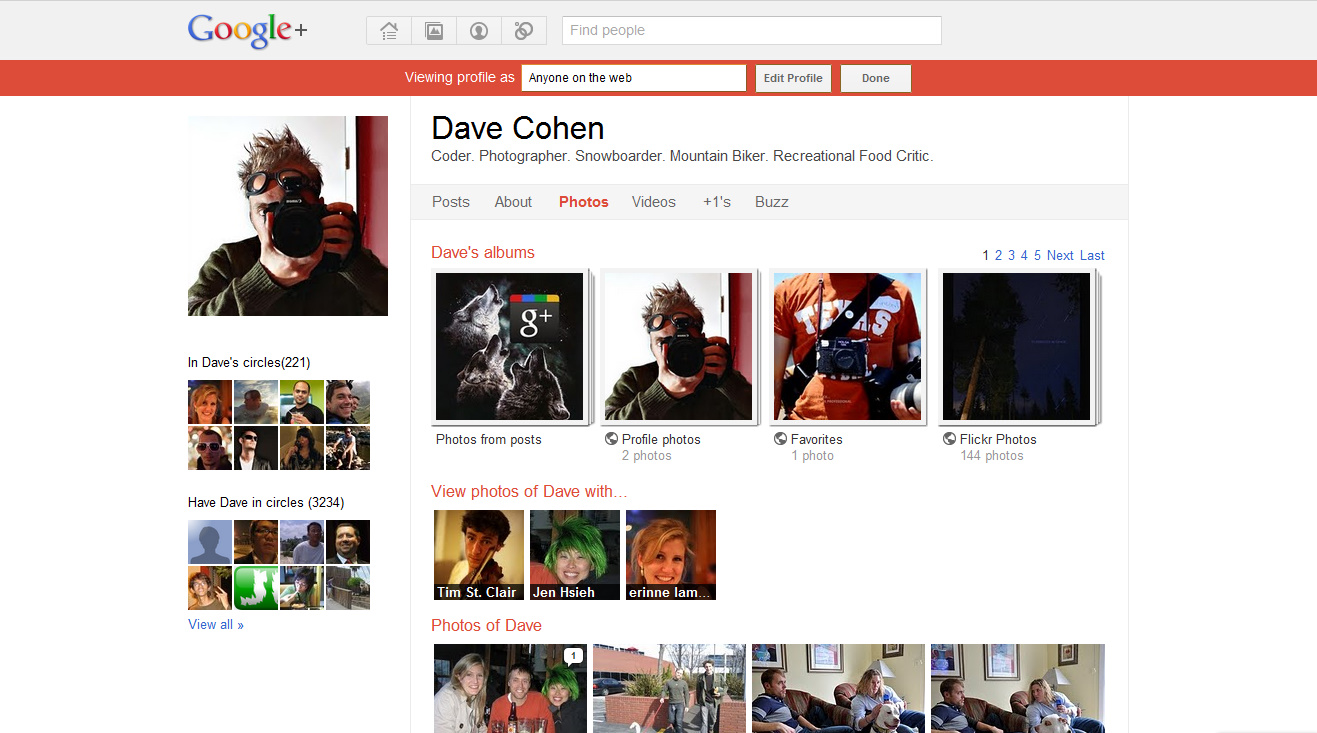
Task: Click the Google+ logo
Action: tap(247, 30)
